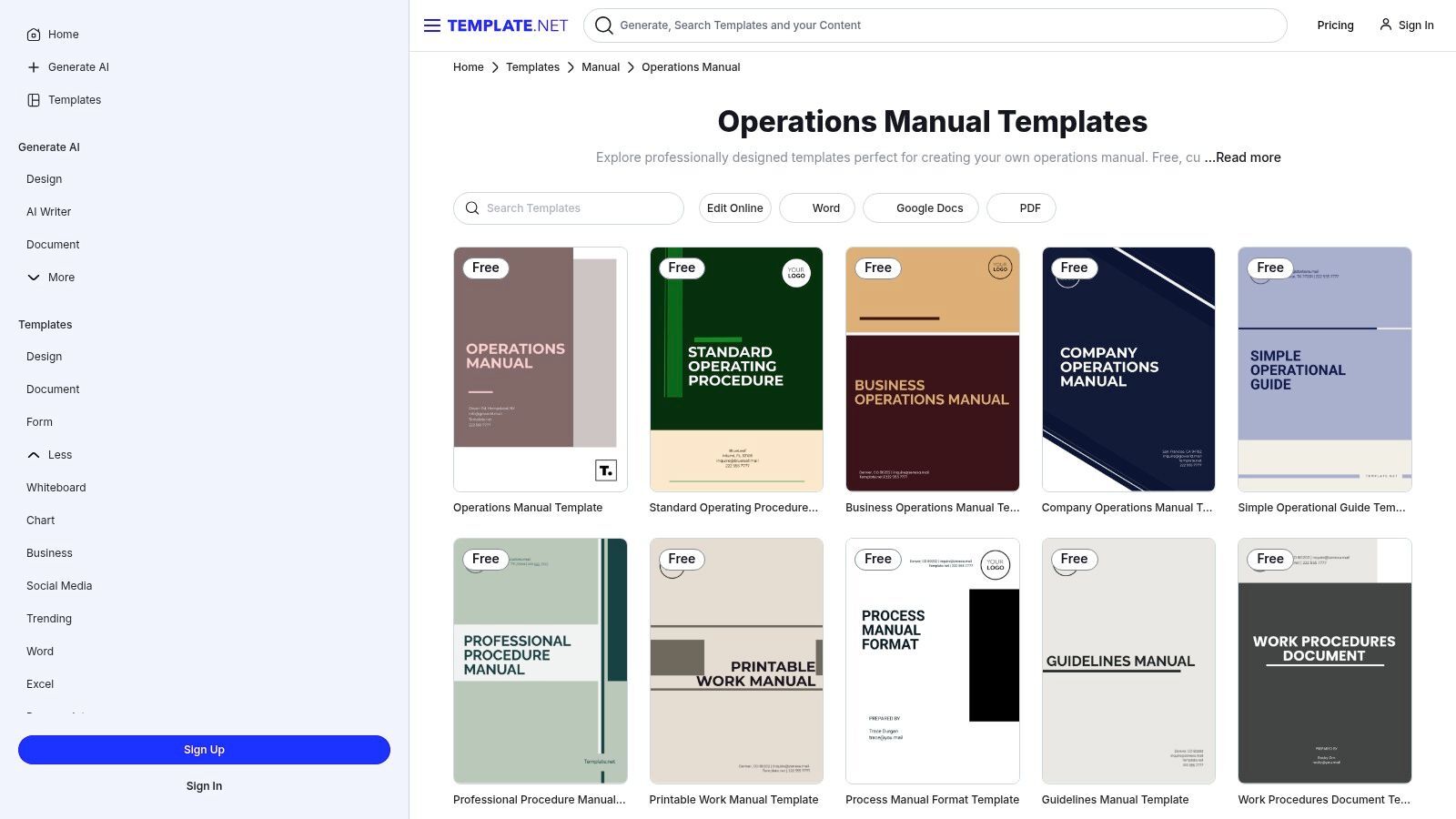Open the Company Operations Manual thumbnail
The width and height of the screenshot is (1456, 819).
pos(1127,369)
